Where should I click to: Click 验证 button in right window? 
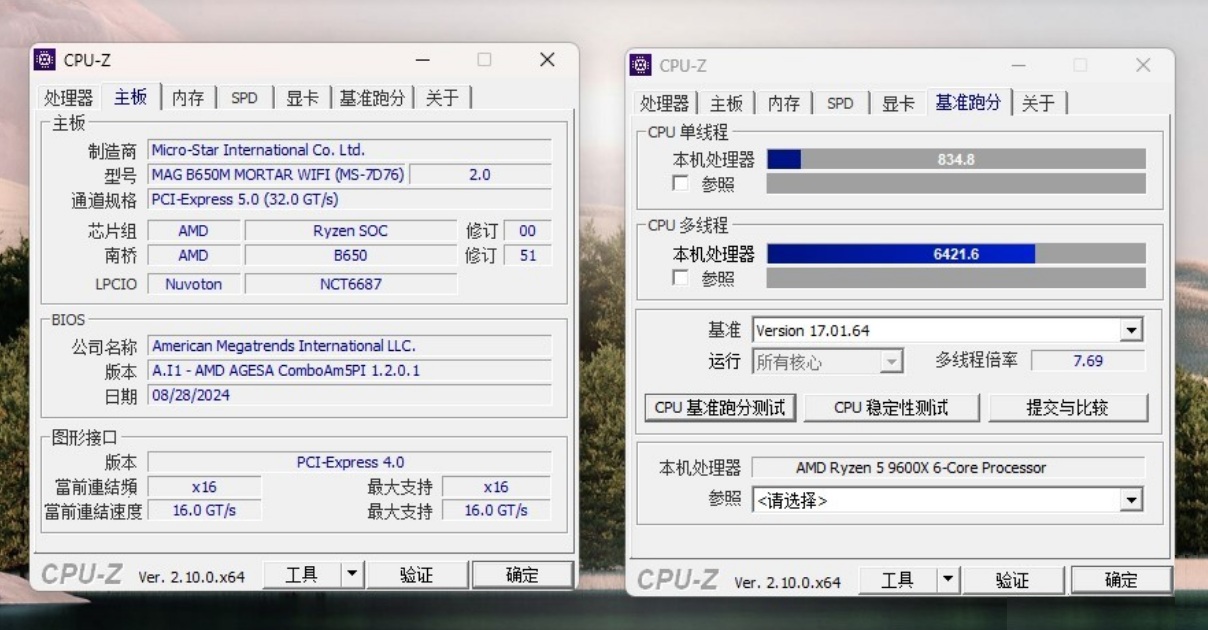(x=1012, y=580)
